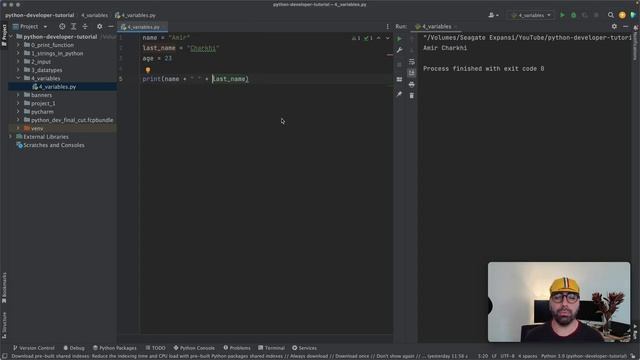This screenshot has width=640, height=360.
Task: Toggle scroll to end in Run console
Action: tap(411, 73)
